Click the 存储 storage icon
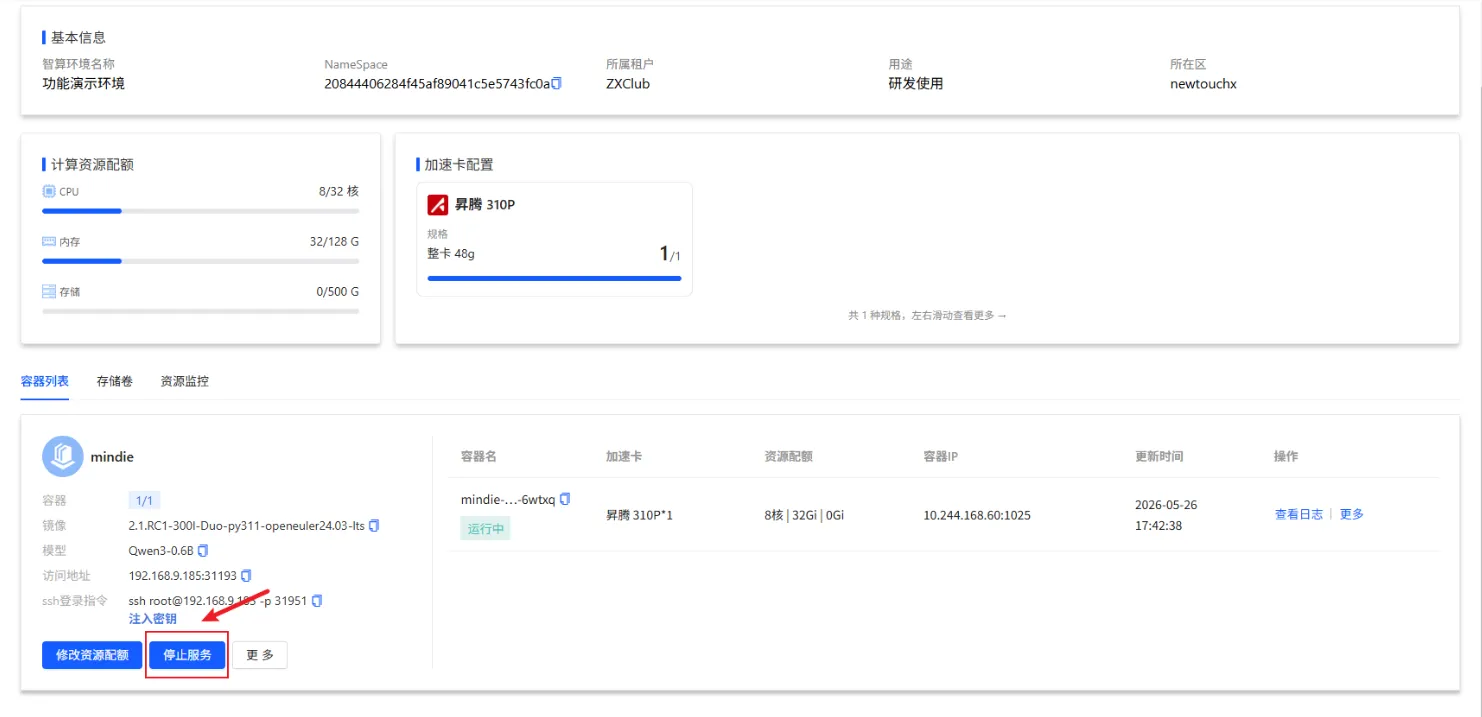This screenshot has height=717, width=1482. pos(49,292)
